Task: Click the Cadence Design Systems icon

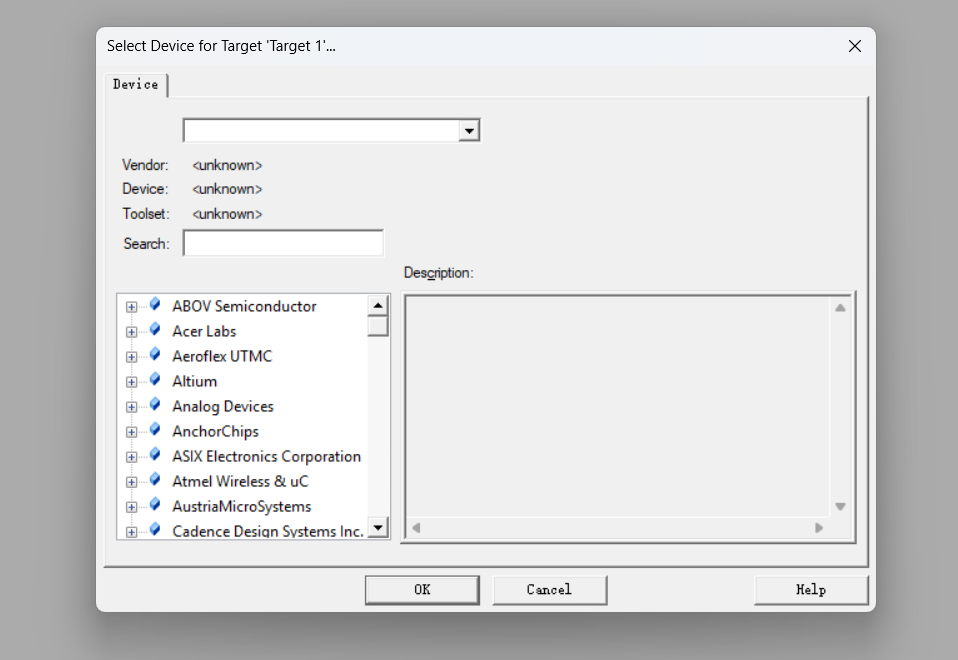Action: click(x=155, y=529)
